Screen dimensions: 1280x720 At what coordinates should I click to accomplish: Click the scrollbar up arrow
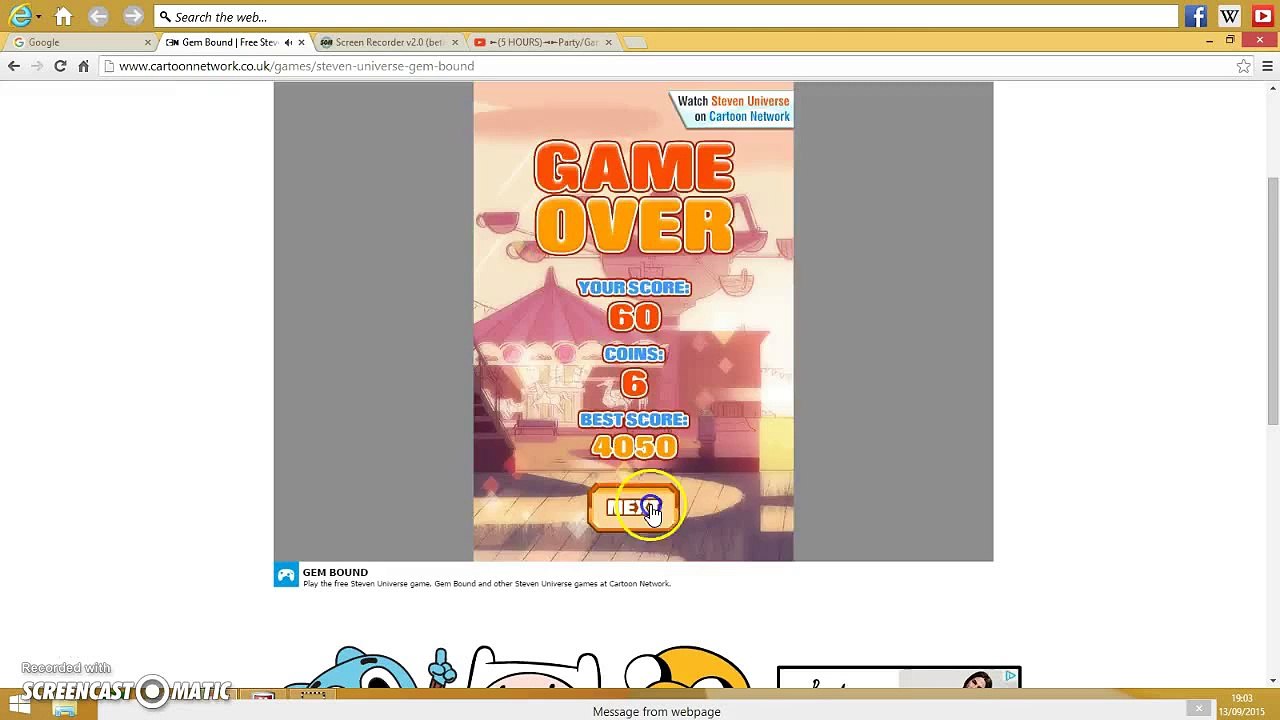coord(1272,87)
